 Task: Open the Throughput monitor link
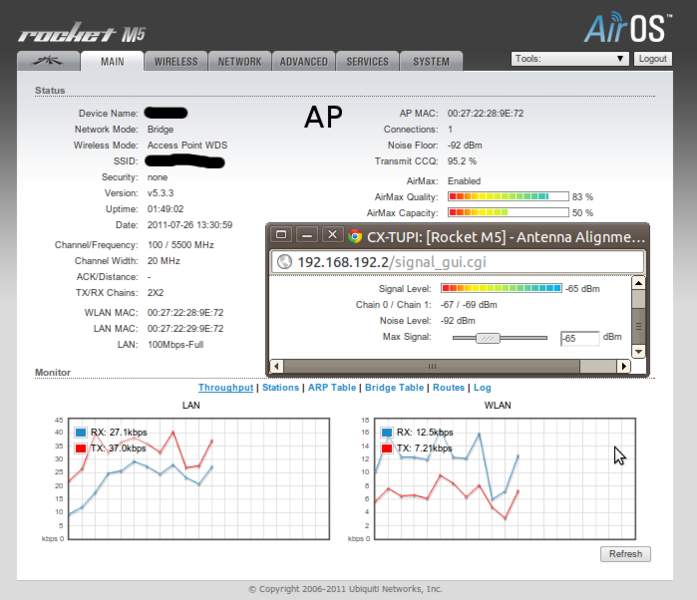click(x=226, y=388)
